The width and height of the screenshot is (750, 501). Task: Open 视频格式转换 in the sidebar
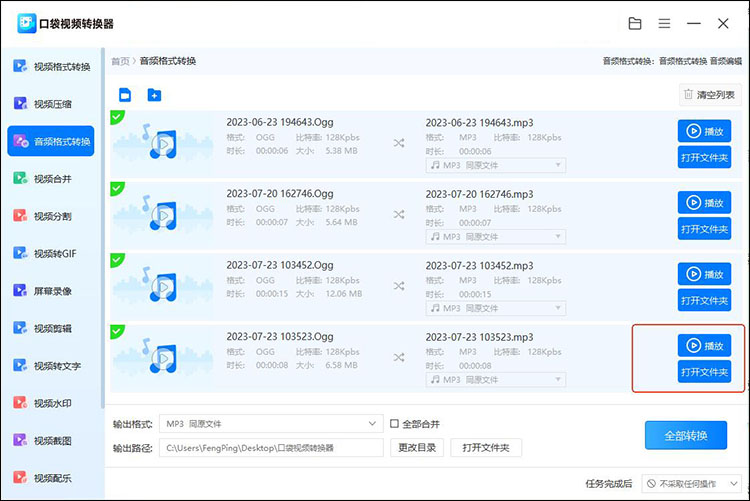(x=52, y=67)
